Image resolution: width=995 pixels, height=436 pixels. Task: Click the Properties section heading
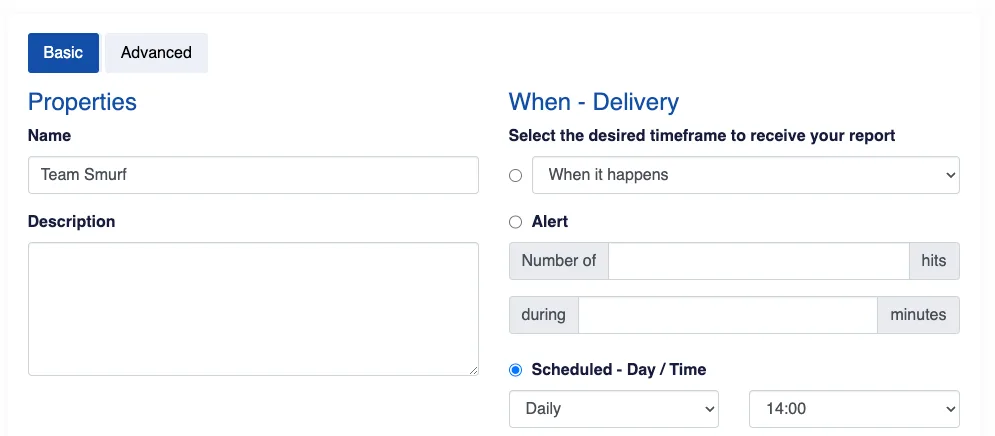(82, 102)
